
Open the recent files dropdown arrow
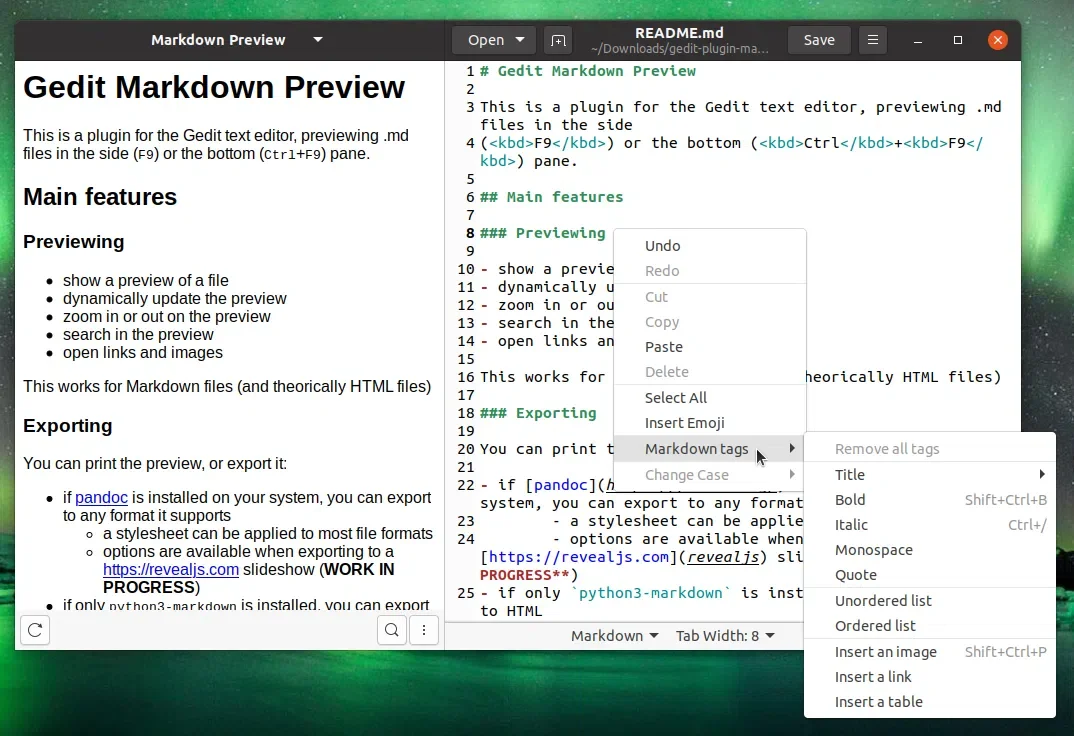point(520,40)
